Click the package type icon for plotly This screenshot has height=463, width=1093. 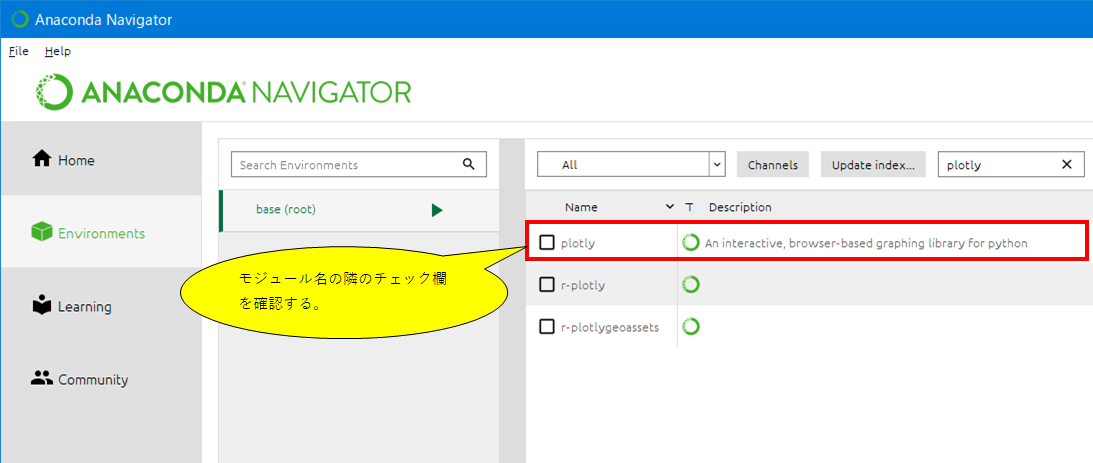pyautogui.click(x=691, y=243)
